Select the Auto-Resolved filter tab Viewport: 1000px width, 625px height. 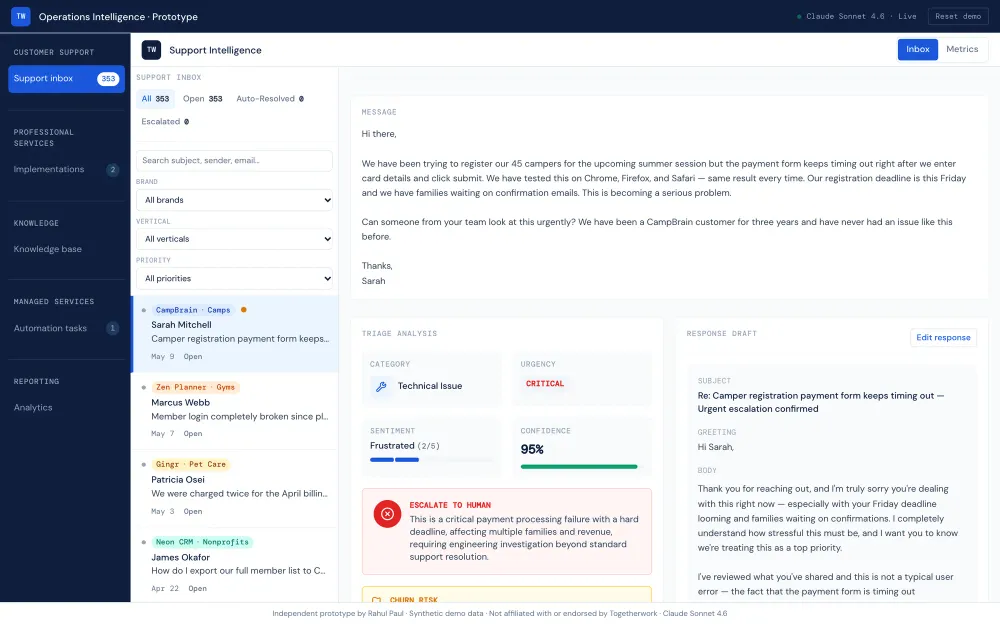(x=270, y=99)
